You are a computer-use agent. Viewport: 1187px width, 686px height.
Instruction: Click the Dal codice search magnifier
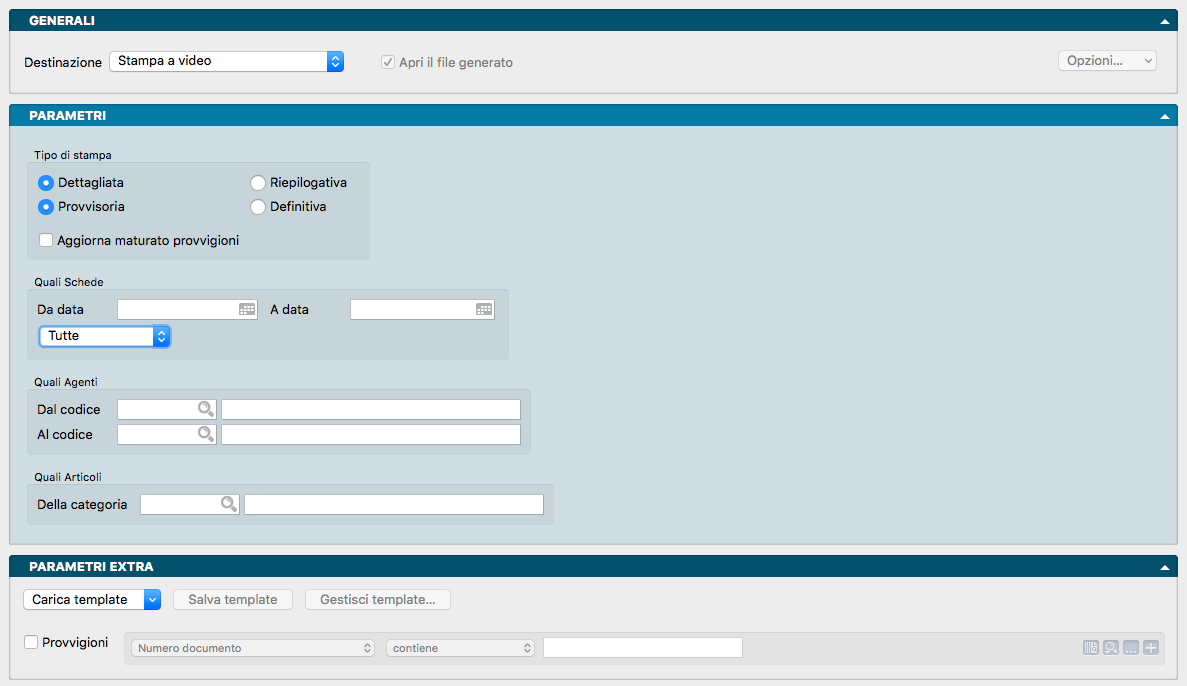tap(206, 409)
